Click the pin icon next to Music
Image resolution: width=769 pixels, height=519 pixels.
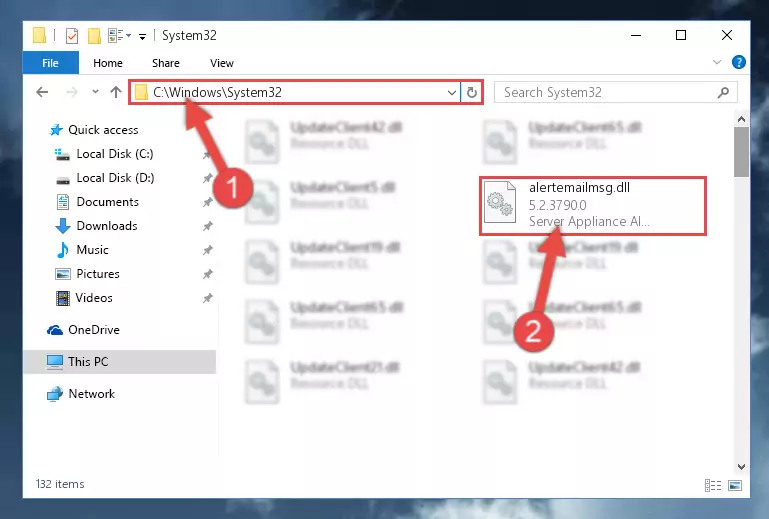tap(207, 250)
